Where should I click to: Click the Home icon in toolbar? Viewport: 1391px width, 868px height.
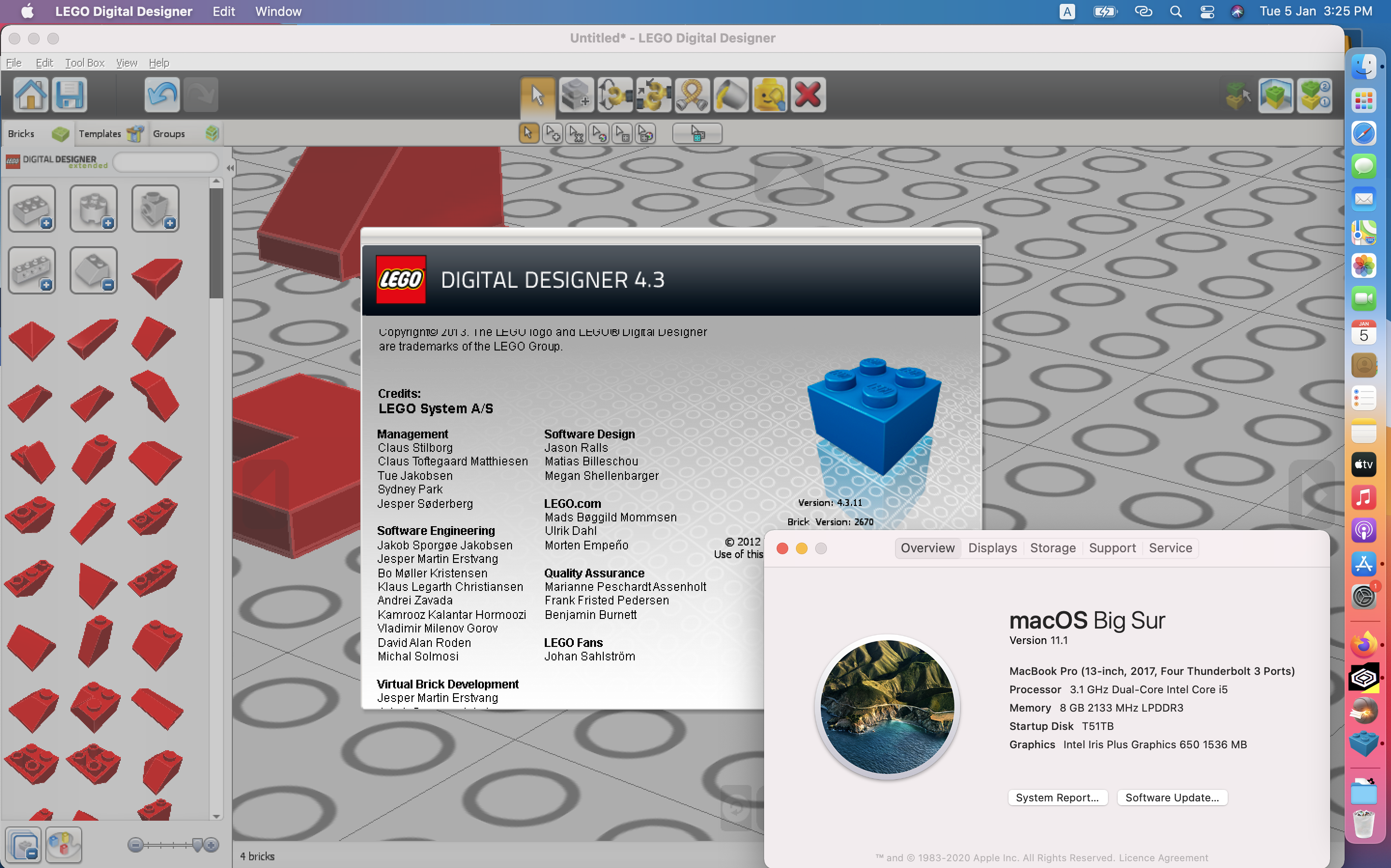30,95
